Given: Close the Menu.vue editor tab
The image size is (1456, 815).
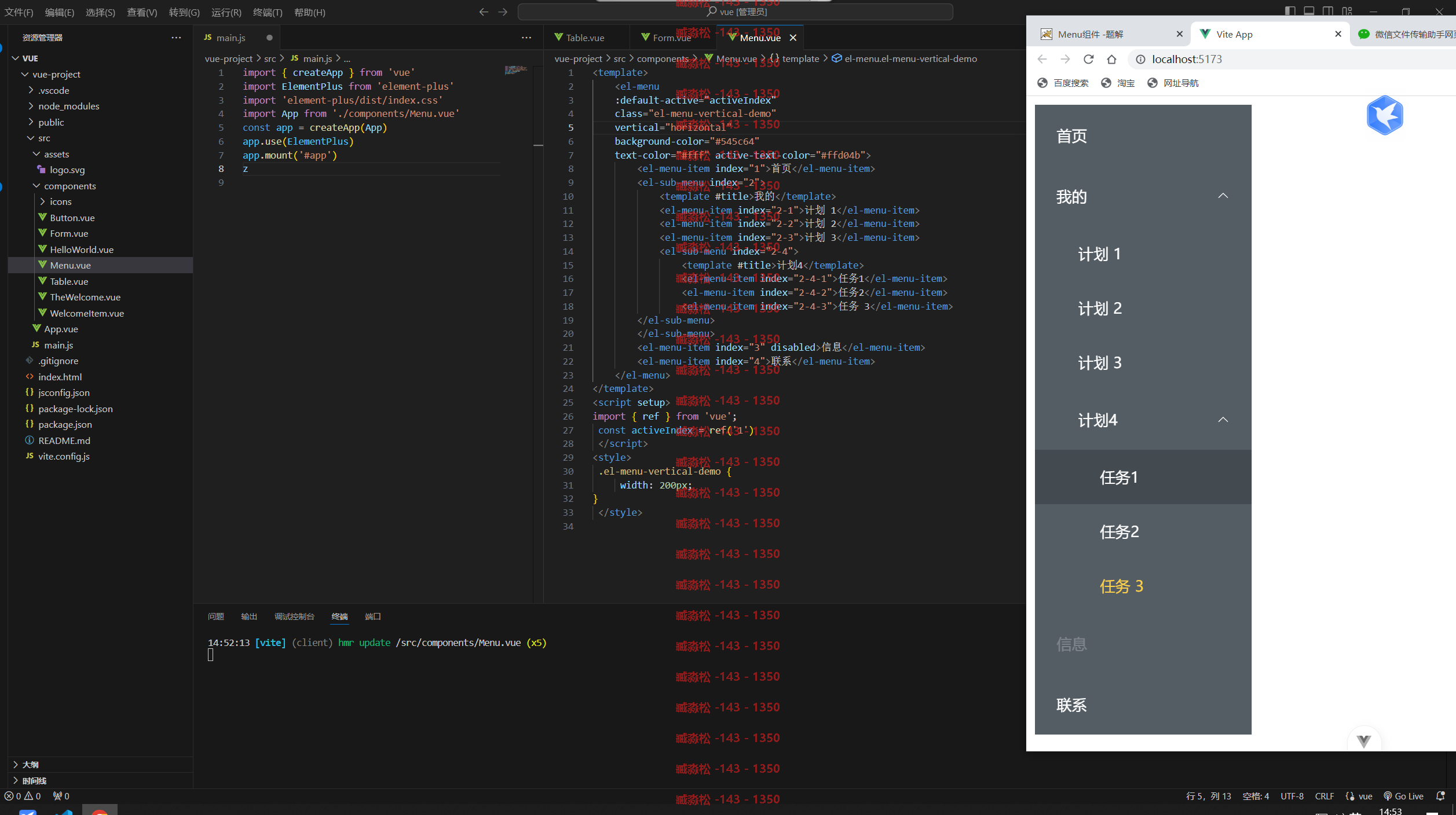Looking at the screenshot, I should tap(793, 38).
